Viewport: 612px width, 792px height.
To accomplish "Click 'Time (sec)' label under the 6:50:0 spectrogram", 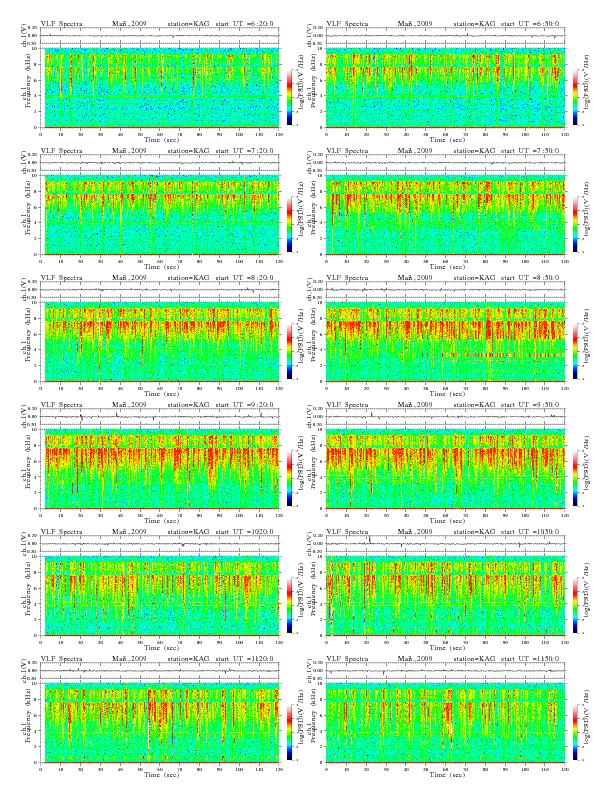I will 447,139.
